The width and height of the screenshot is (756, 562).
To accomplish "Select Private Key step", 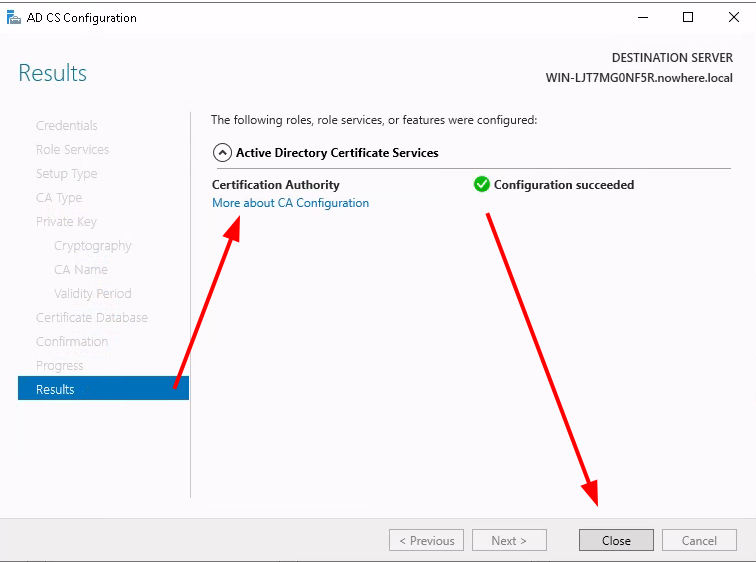I will [x=66, y=222].
